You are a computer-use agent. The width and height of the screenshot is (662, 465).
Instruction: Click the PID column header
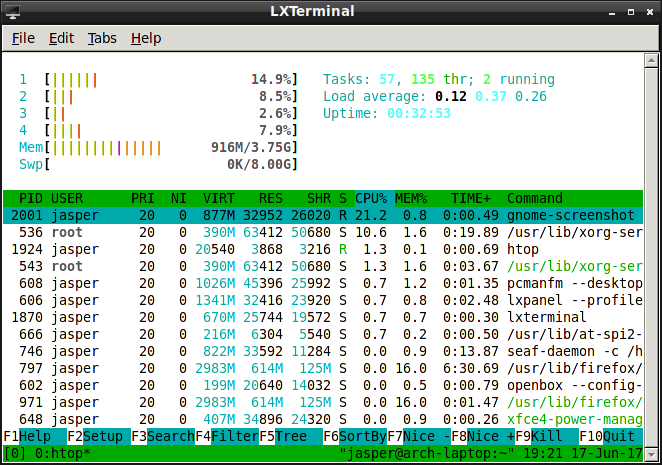click(x=29, y=198)
